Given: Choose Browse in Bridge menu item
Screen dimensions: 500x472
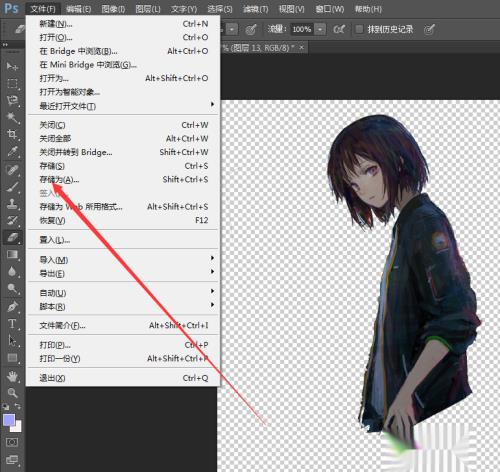Looking at the screenshot, I should click(x=123, y=51).
